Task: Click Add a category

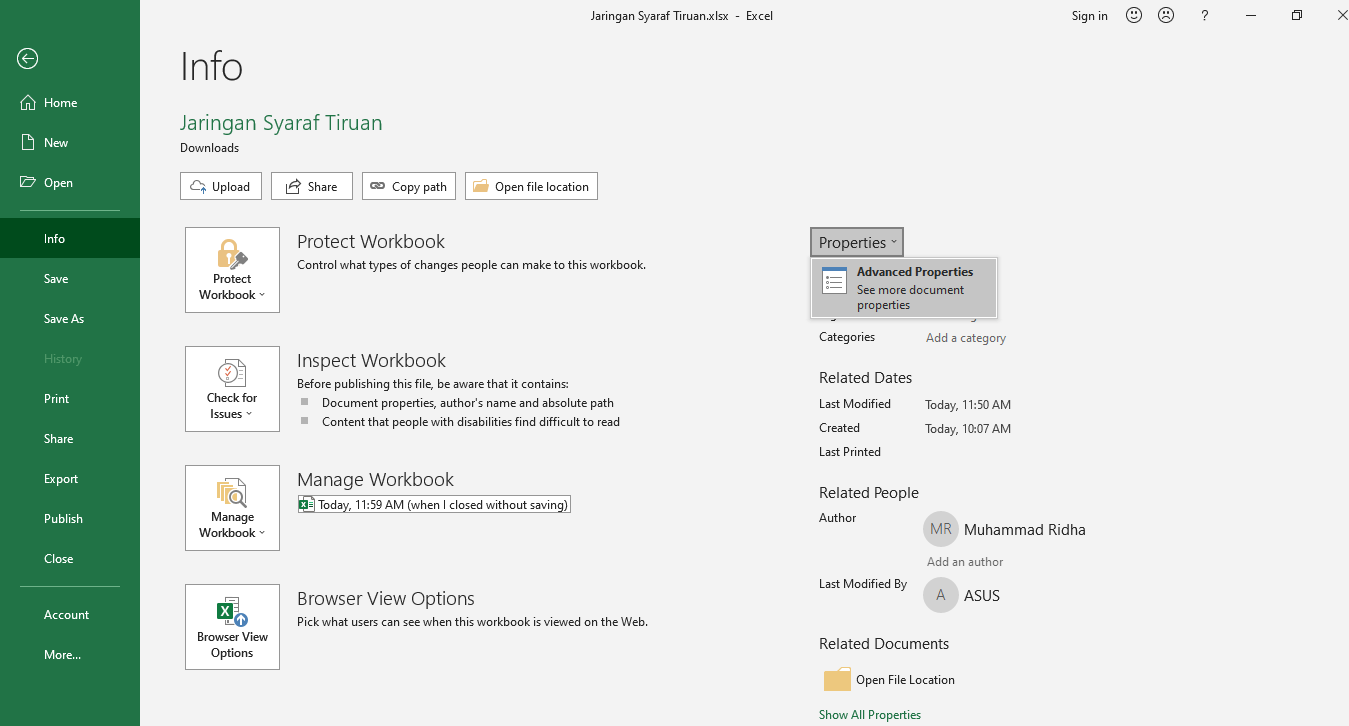Action: (x=965, y=337)
